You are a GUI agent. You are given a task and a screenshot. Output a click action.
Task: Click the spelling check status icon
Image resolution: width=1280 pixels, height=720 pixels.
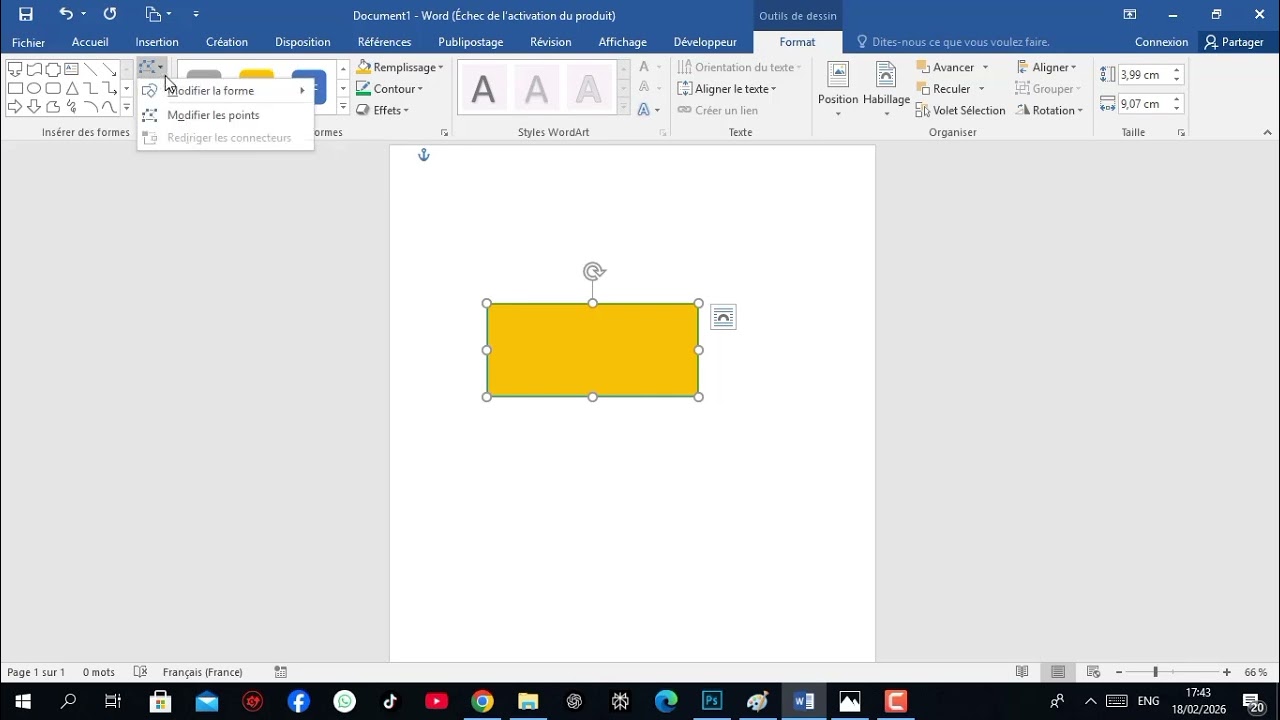point(140,672)
